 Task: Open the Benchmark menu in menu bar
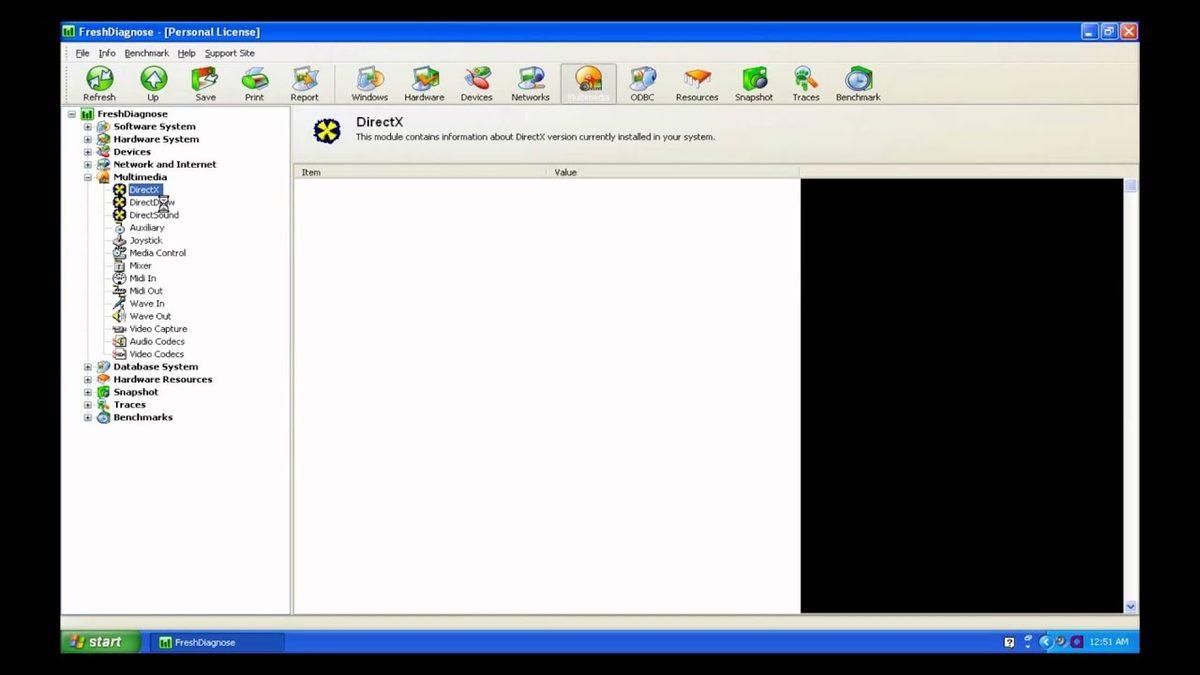click(x=146, y=53)
